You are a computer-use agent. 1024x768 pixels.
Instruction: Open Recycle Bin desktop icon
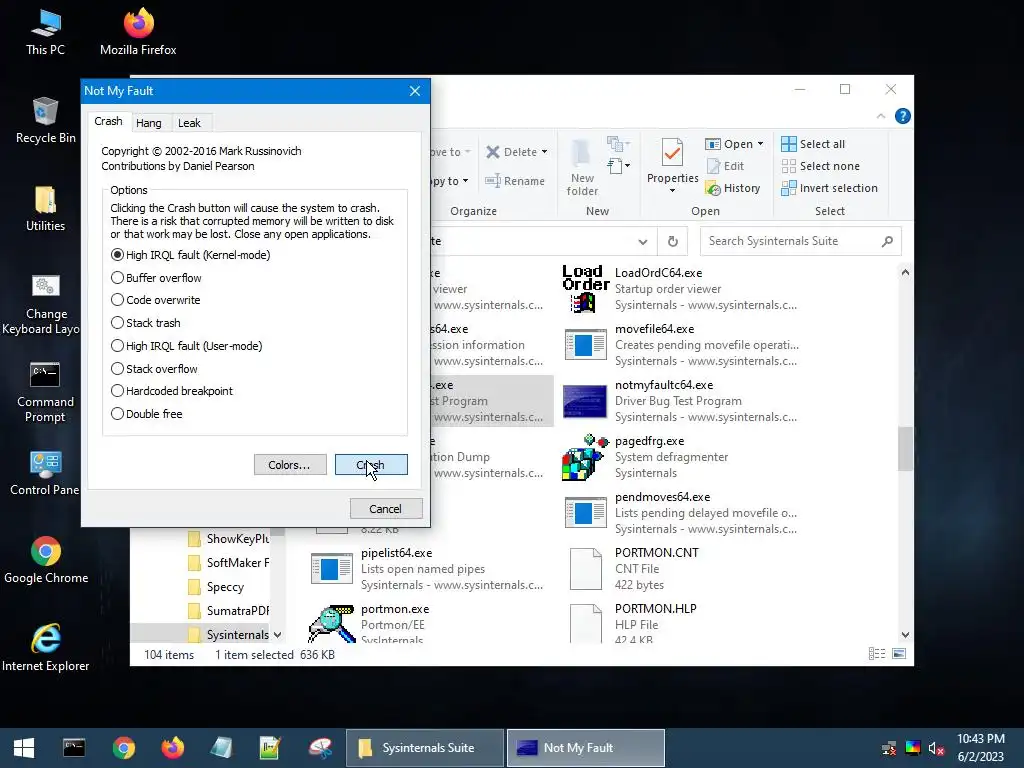click(x=45, y=121)
